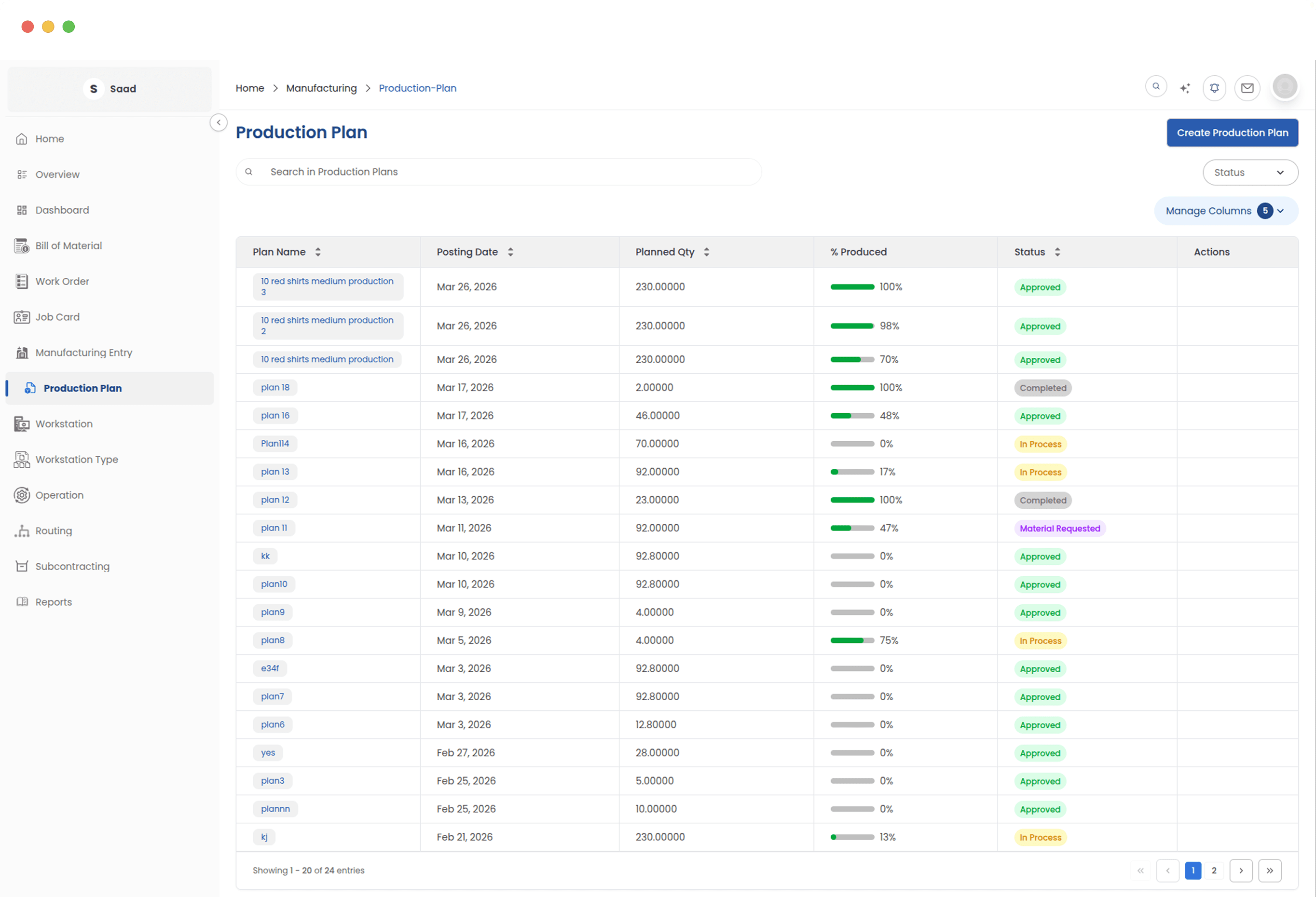Sort table by Plan Name
Image resolution: width=1316 pixels, height=897 pixels.
(x=318, y=252)
